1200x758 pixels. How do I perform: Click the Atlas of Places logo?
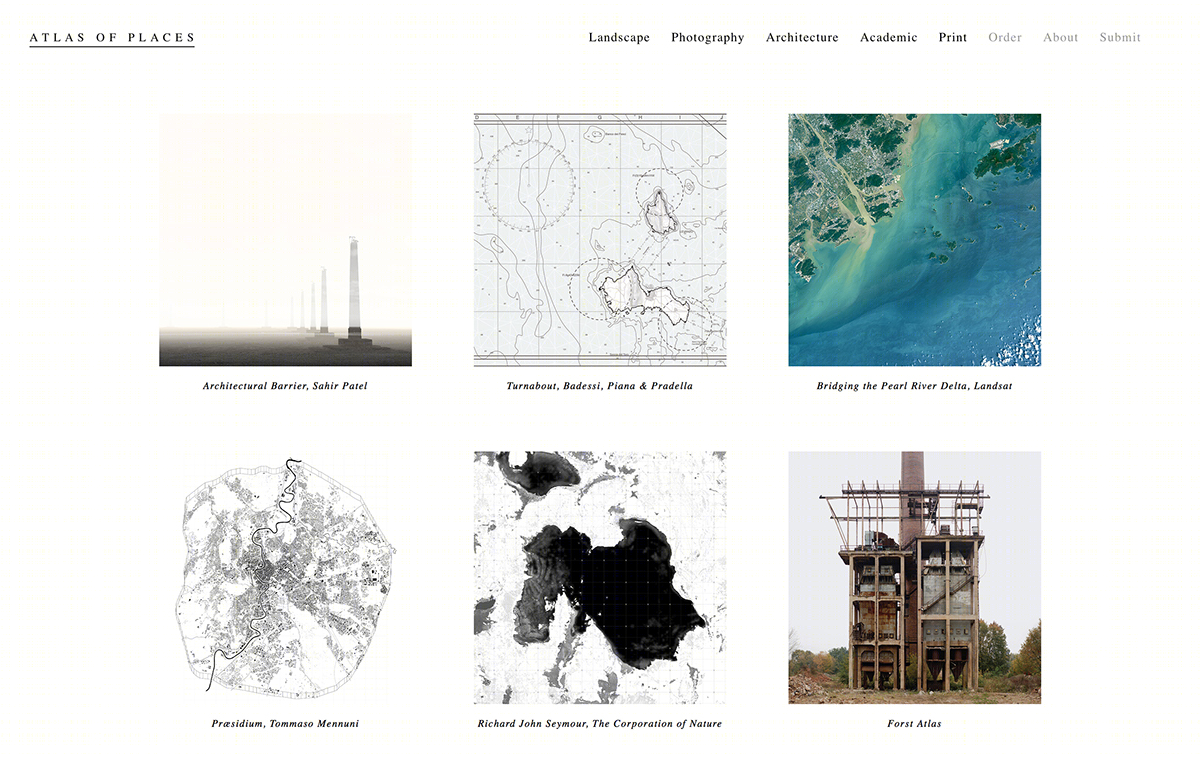click(x=112, y=38)
